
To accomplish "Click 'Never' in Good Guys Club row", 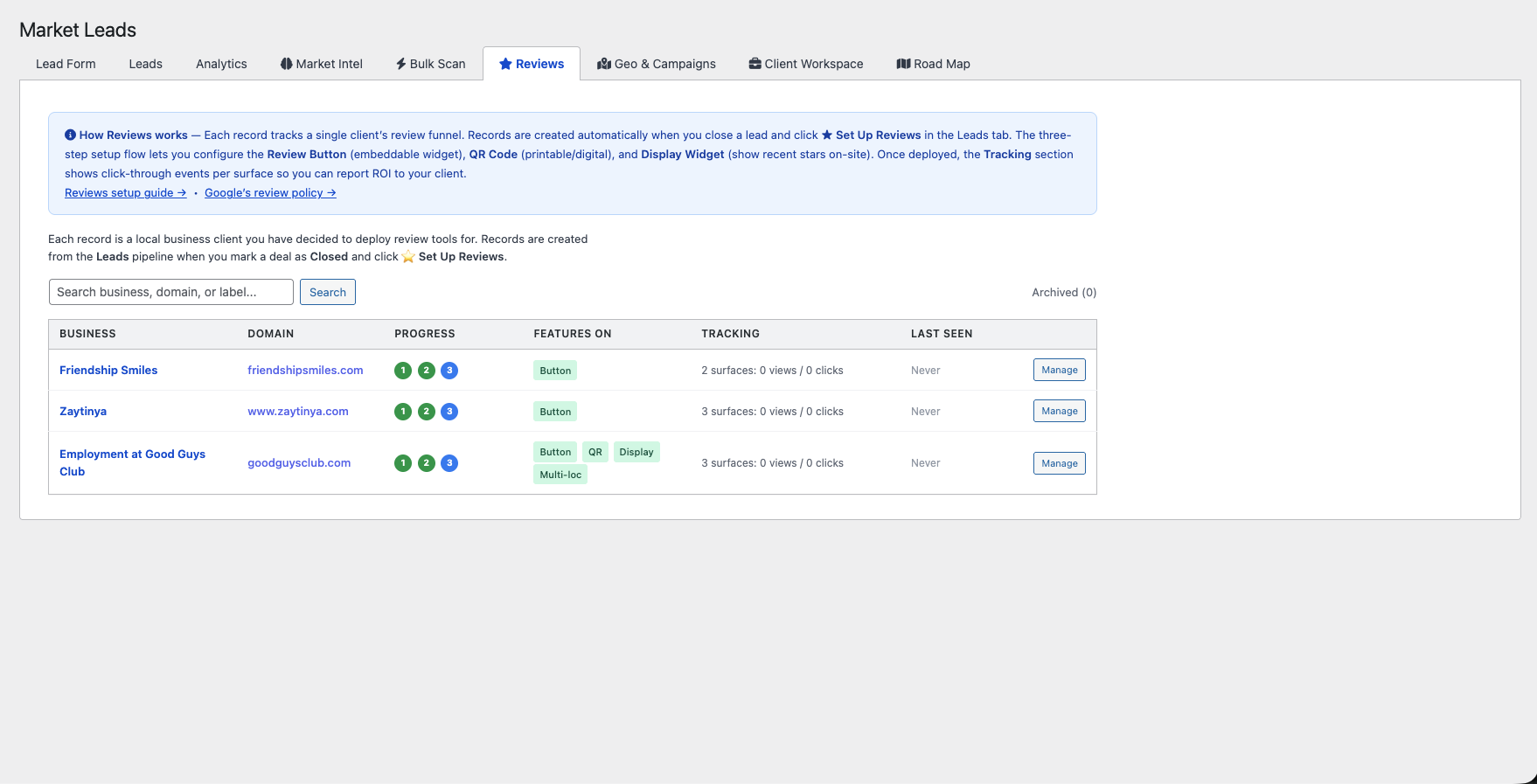I will pyautogui.click(x=926, y=463).
